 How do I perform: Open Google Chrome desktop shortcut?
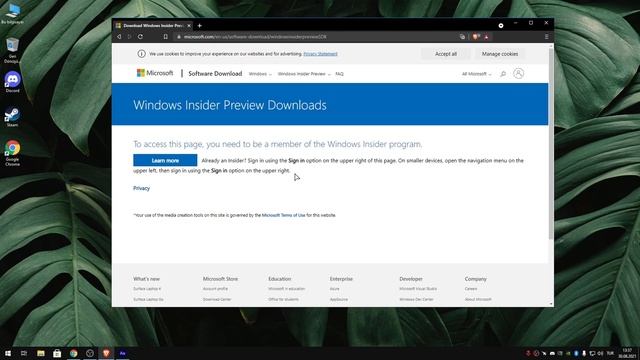coord(13,153)
